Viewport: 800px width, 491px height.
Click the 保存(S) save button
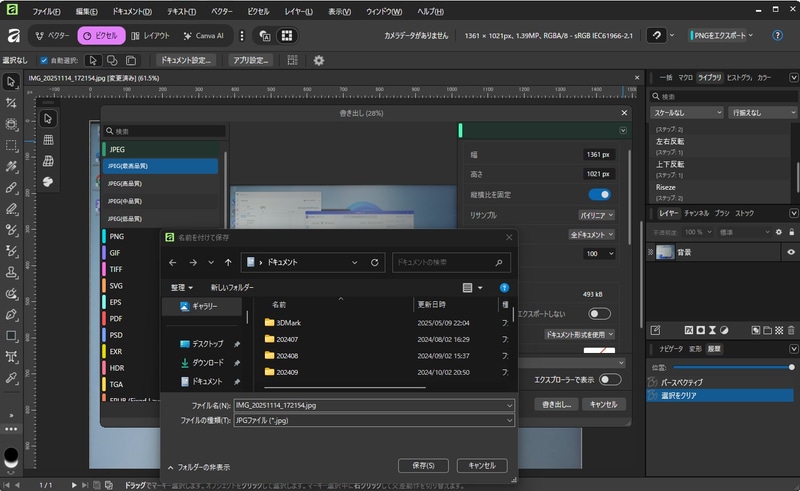coord(422,465)
